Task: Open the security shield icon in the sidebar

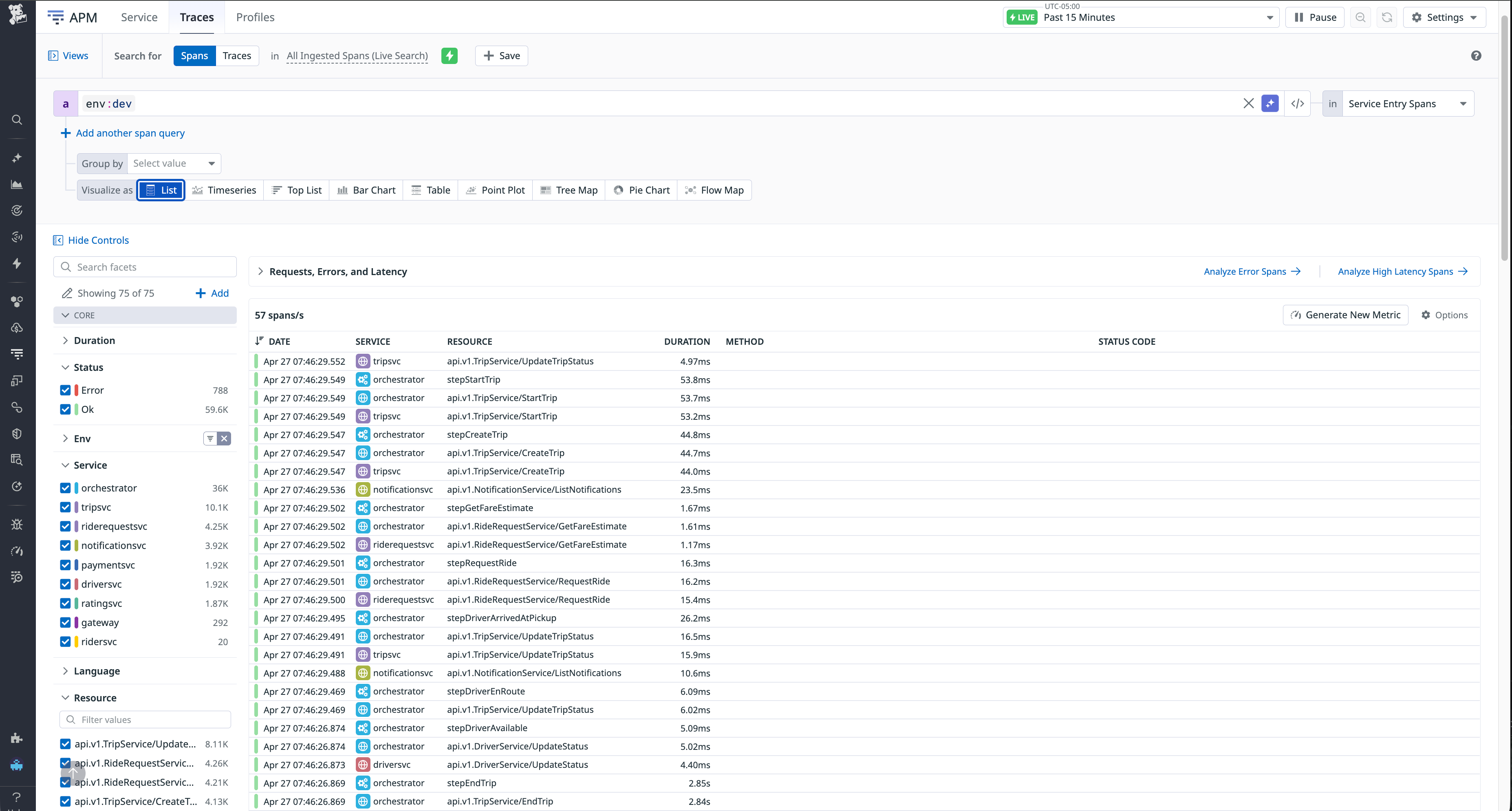Action: click(x=17, y=434)
